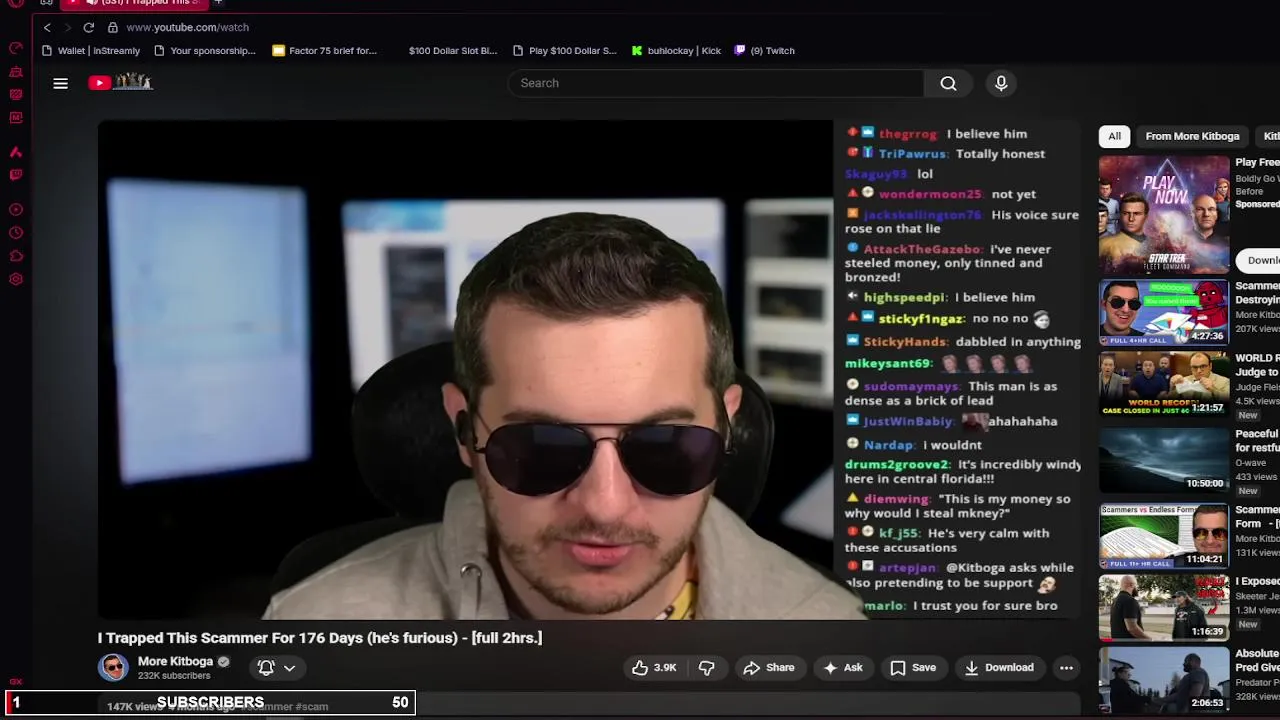
Task: Open the Twitch bookmark
Action: tap(764, 50)
